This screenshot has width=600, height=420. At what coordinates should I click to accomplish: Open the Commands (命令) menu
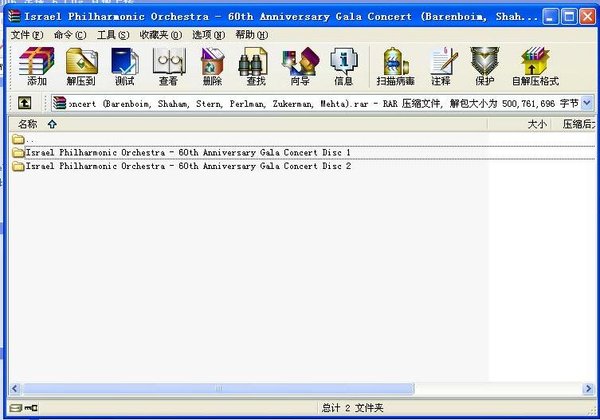point(70,35)
